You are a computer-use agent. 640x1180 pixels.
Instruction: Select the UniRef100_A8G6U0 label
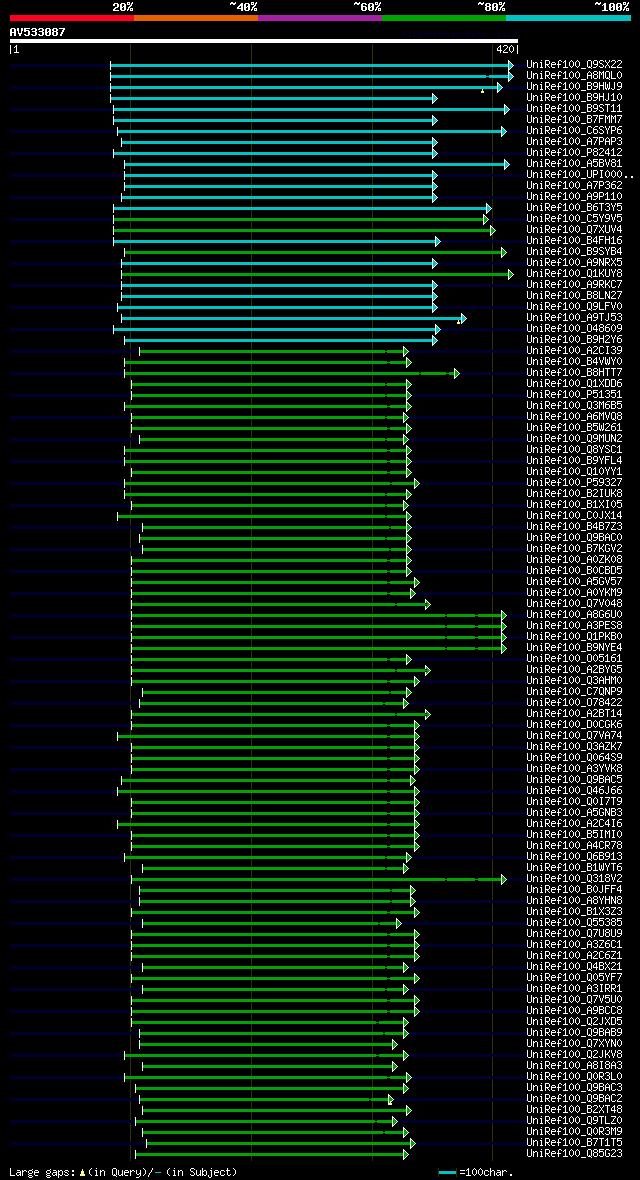[x=574, y=615]
